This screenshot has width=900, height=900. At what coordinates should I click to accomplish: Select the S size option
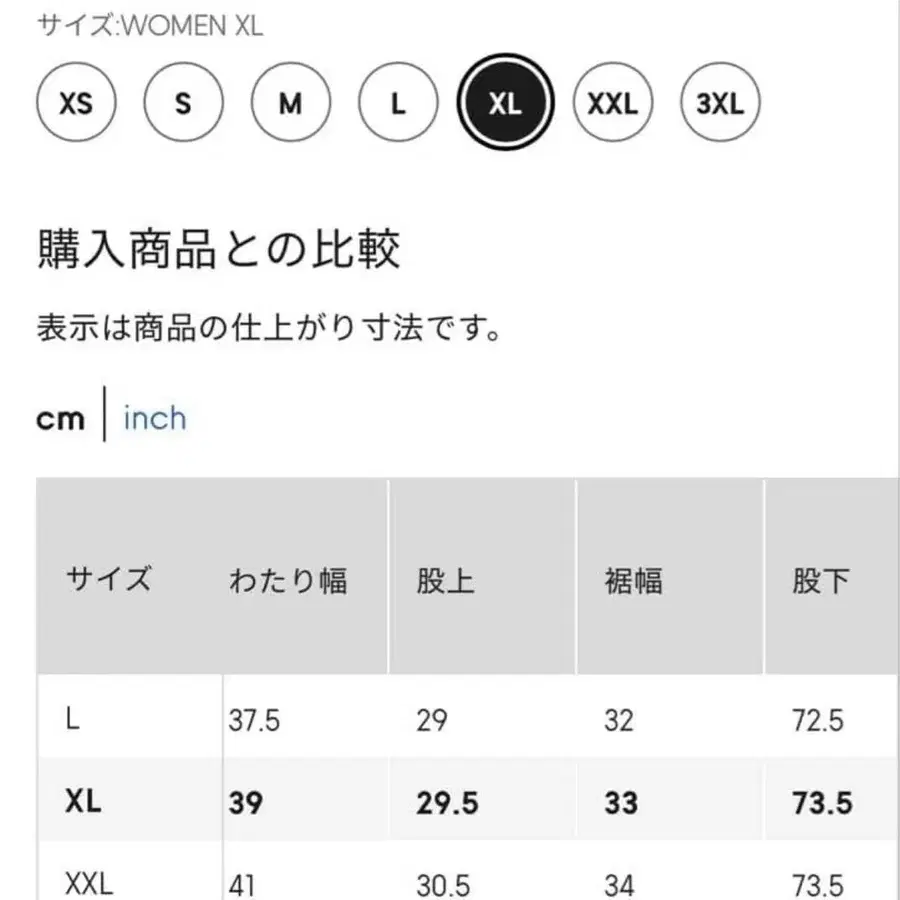[x=182, y=103]
